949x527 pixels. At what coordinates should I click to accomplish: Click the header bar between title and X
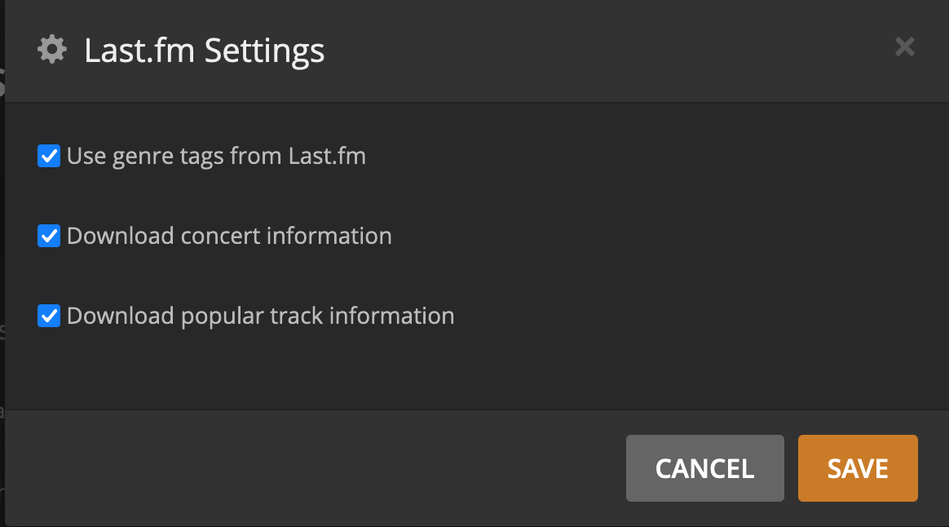tap(600, 50)
